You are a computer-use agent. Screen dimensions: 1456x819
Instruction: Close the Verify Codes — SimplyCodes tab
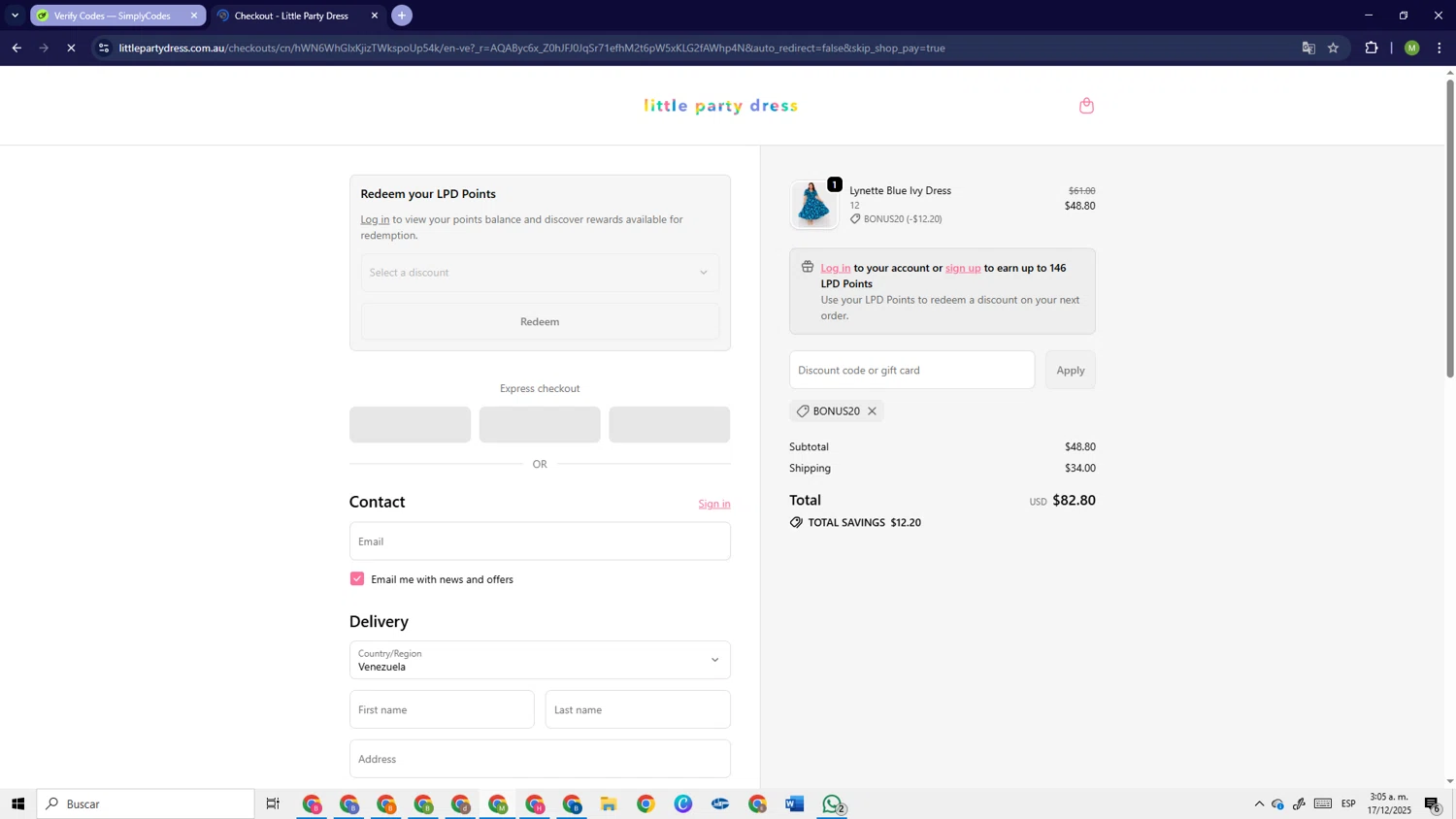tap(194, 16)
